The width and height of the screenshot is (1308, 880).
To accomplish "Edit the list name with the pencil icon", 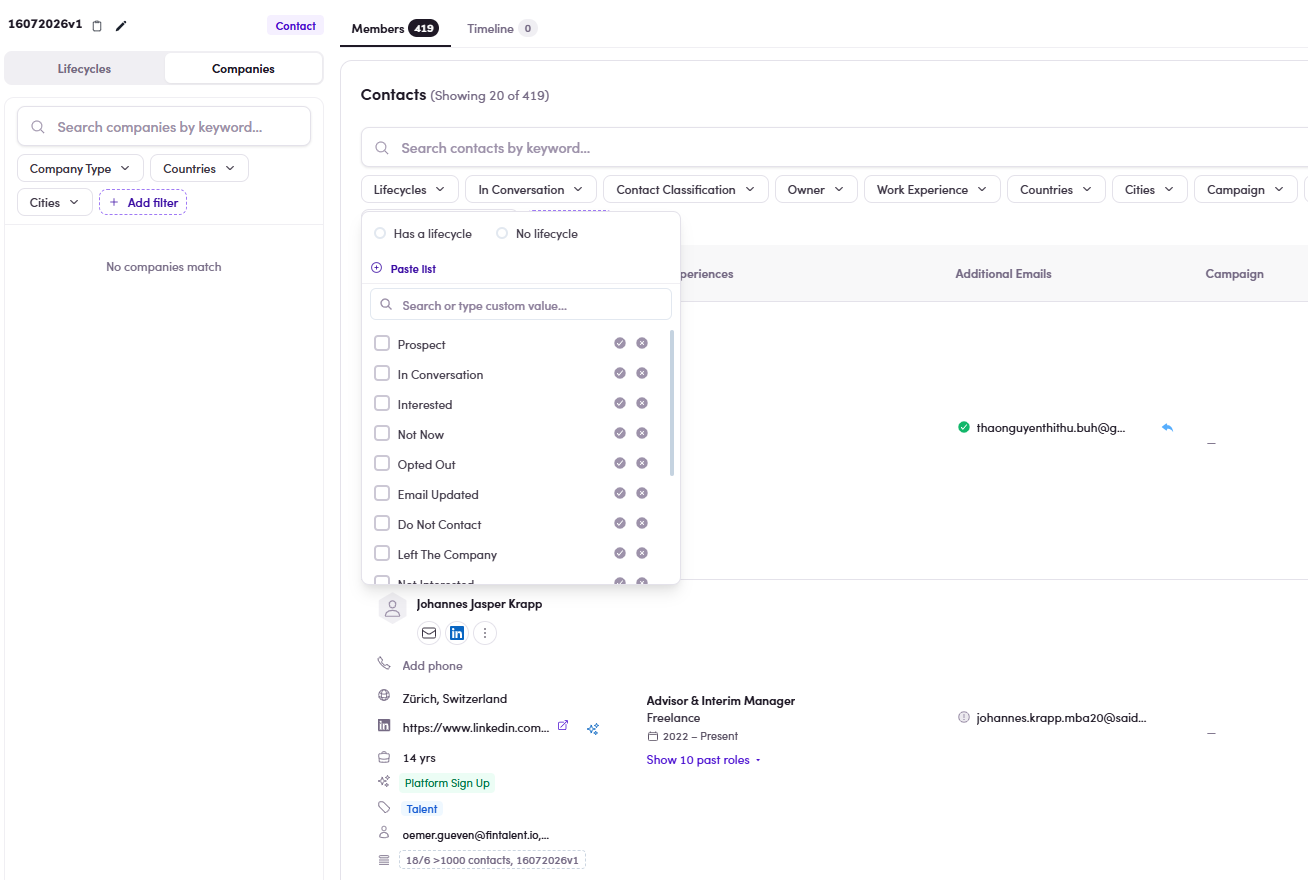I will [121, 26].
